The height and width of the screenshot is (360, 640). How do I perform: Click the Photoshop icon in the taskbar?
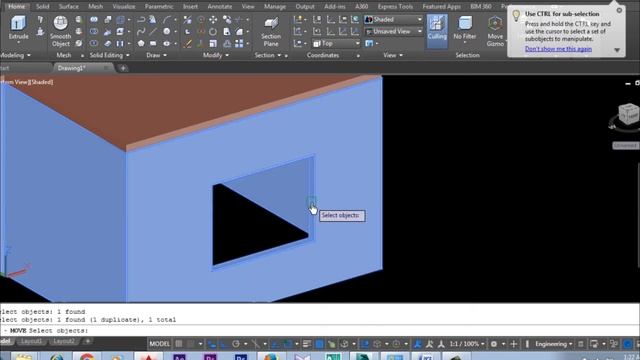click(241, 357)
